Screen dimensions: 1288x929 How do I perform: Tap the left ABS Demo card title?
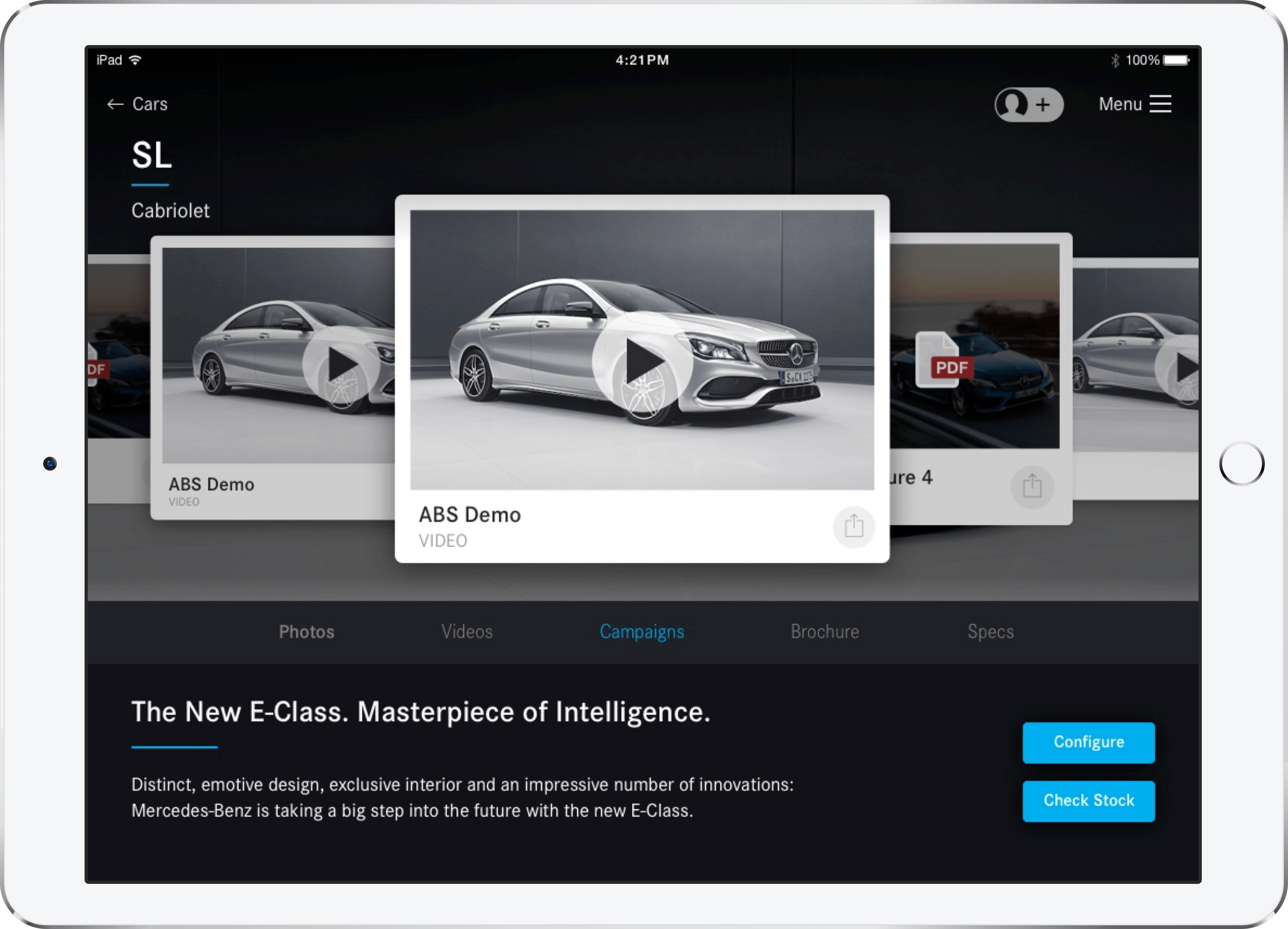click(211, 484)
